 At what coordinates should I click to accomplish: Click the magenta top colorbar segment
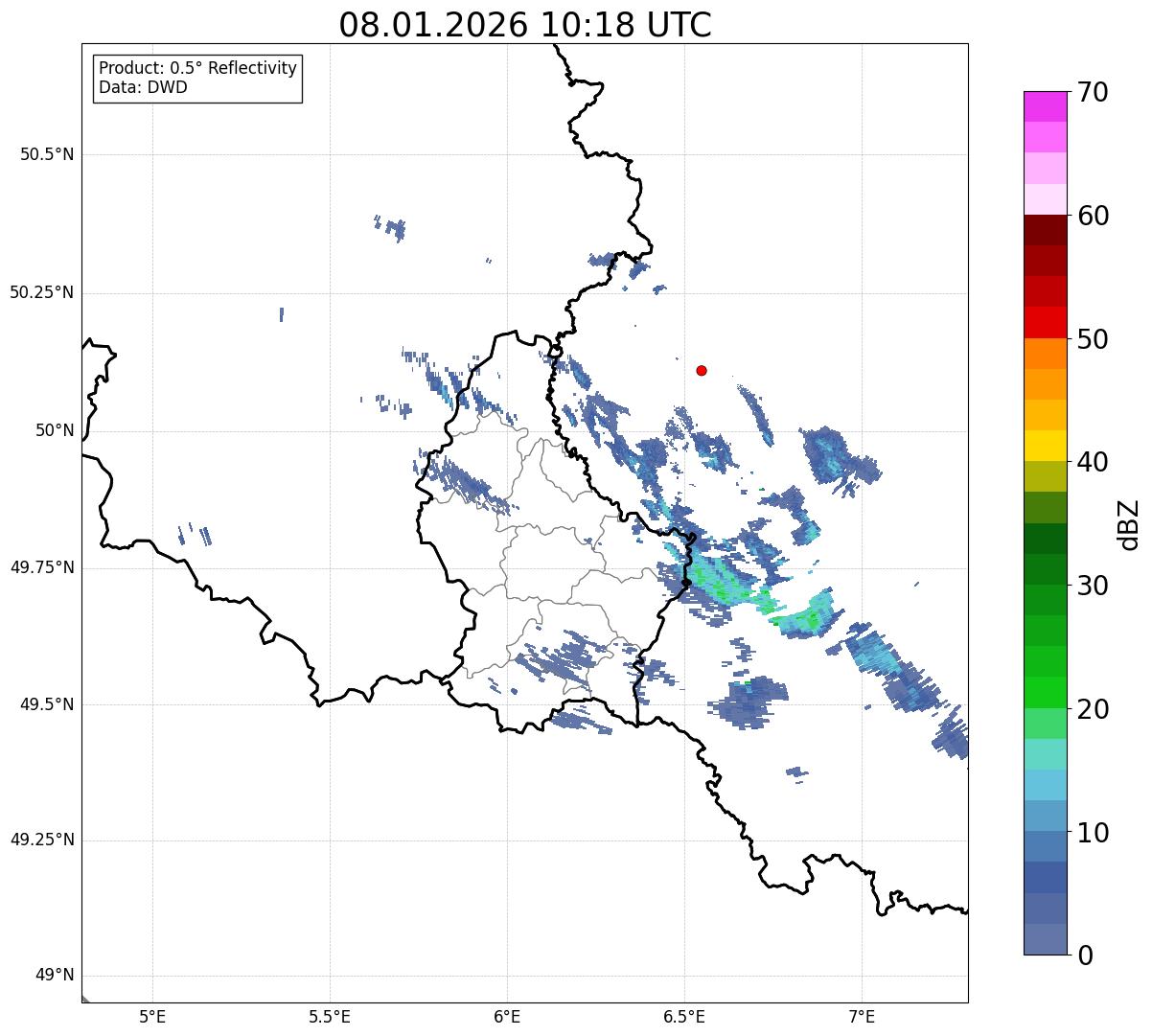[1045, 106]
